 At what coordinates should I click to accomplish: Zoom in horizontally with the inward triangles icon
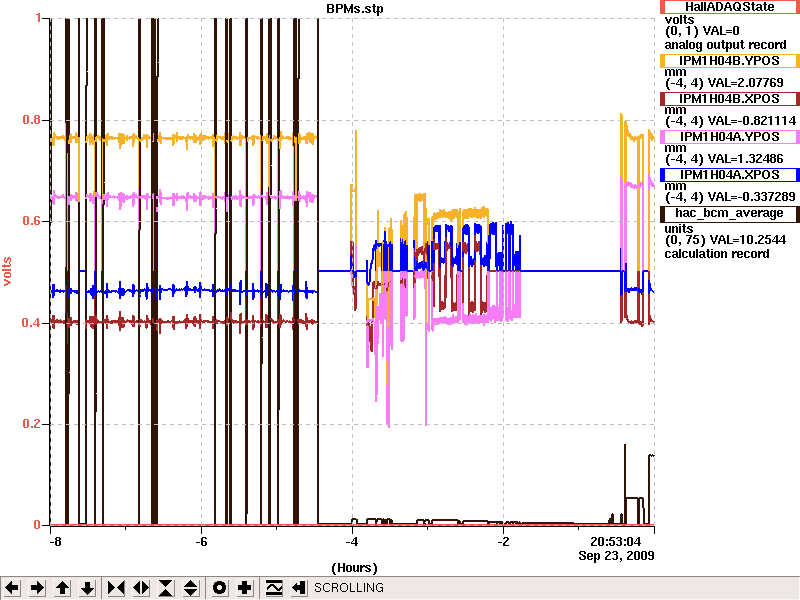116,588
